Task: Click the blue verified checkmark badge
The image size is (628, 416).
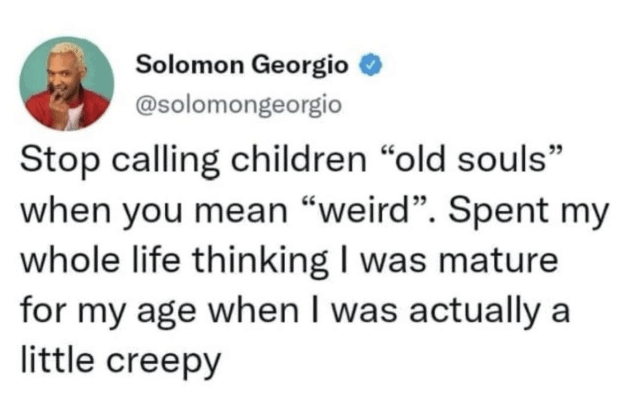Action: point(371,67)
